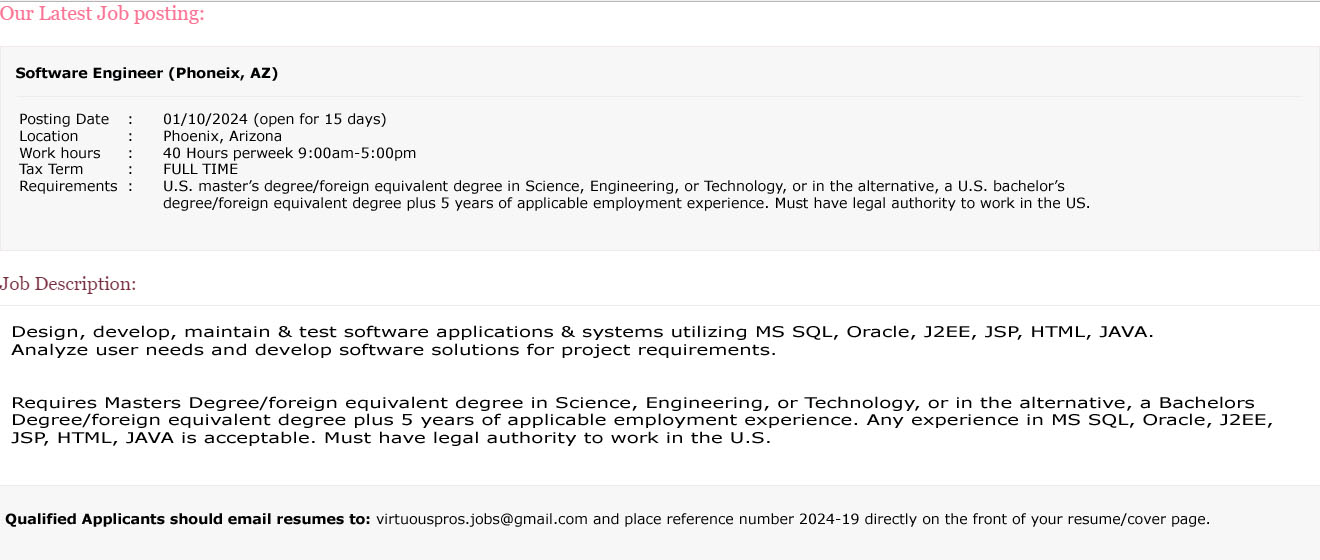Click the virtuouspros.jobs@gmail.com email address
This screenshot has width=1320, height=560.
482,519
